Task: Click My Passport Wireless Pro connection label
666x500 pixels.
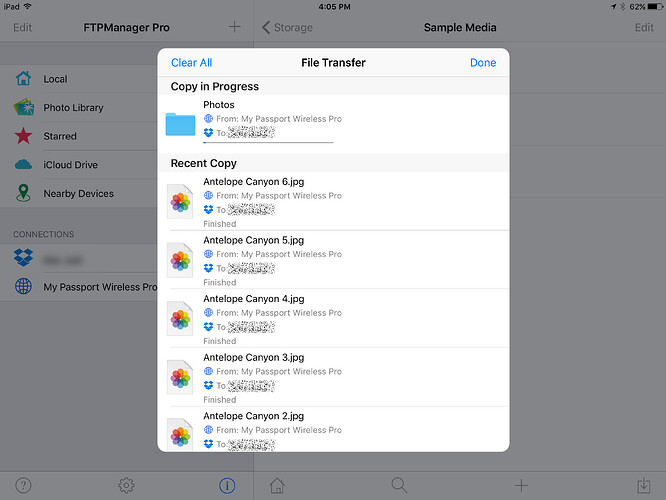Action: click(x=100, y=287)
